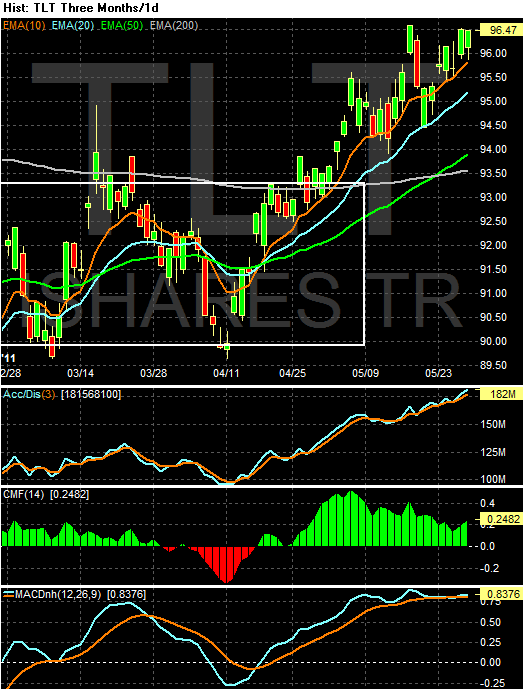The image size is (524, 692).
Task: Click the Acc/Dis(3) indicator label
Action: click(x=29, y=394)
